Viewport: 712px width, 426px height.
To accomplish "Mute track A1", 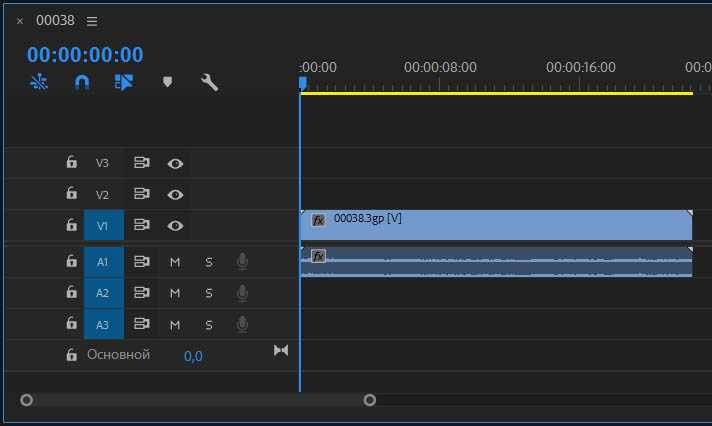I will tap(175, 262).
